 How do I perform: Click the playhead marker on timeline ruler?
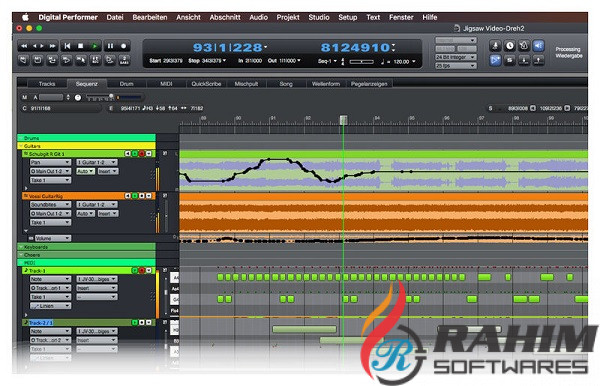[343, 120]
